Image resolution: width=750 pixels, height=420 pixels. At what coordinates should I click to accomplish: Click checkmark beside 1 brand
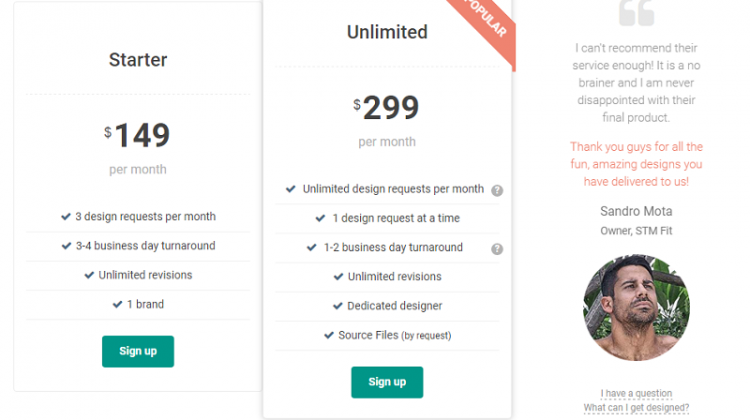coord(117,304)
